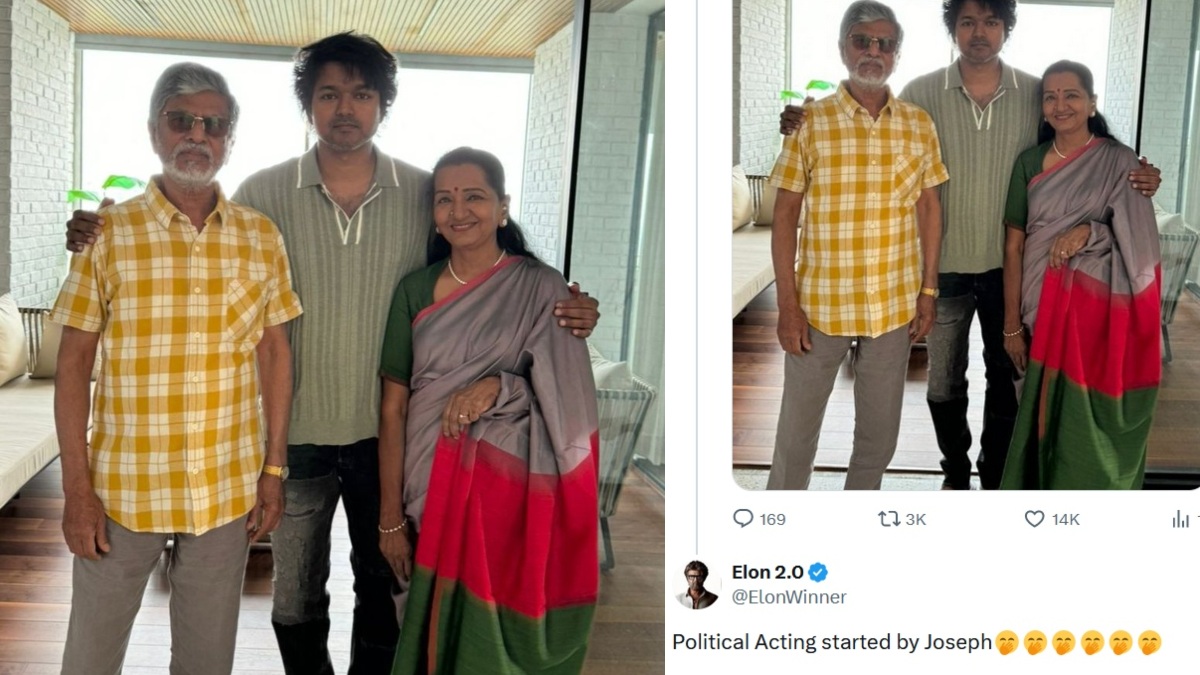The width and height of the screenshot is (1200, 675).
Task: Click the first face emoji in the tweet
Action: [1006, 643]
